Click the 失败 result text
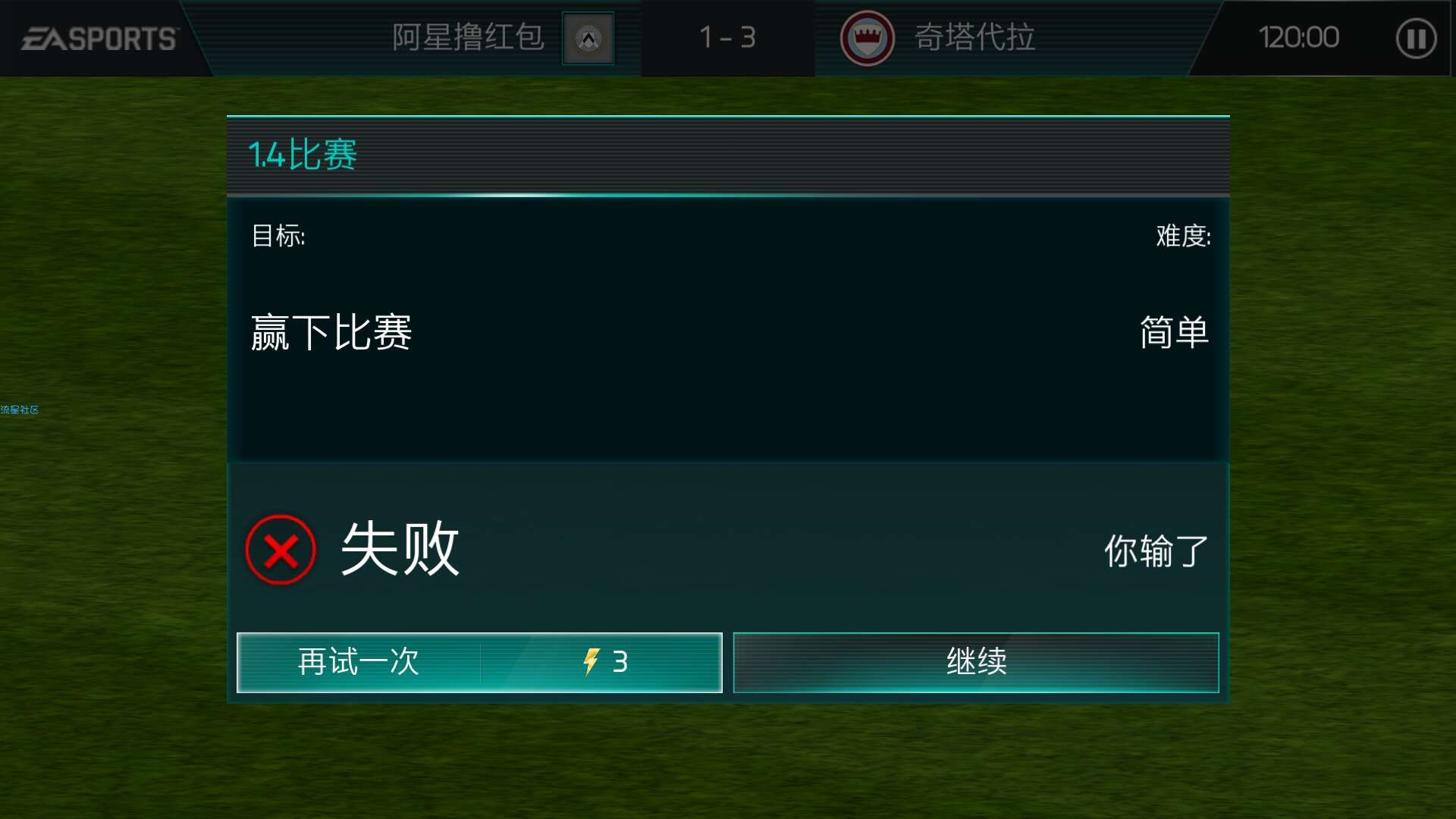1456x819 pixels. pyautogui.click(x=400, y=548)
